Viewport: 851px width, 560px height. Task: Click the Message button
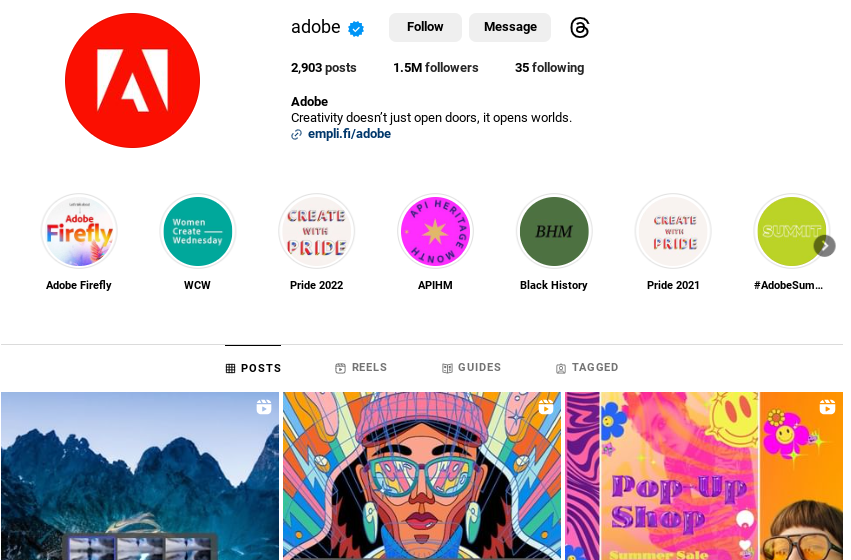(510, 27)
